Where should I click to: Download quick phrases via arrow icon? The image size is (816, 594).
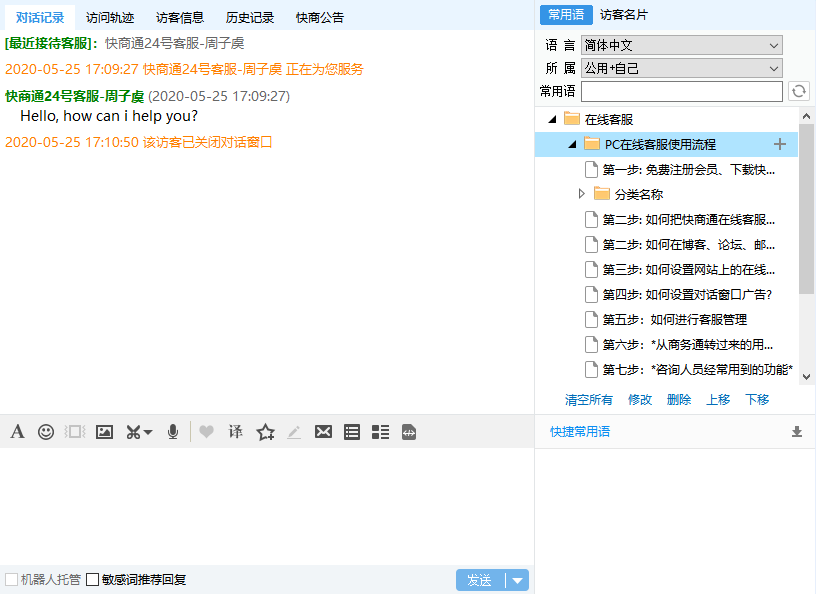pos(797,432)
